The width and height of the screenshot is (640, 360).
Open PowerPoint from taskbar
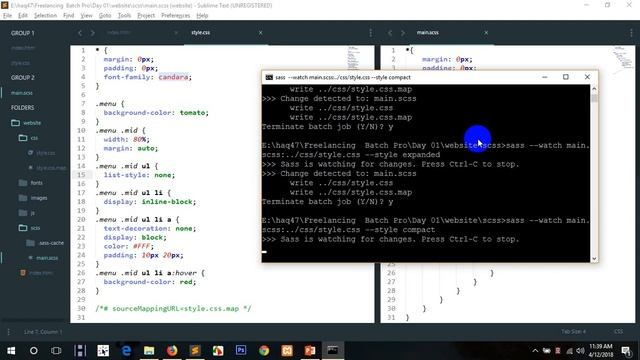click(310, 351)
